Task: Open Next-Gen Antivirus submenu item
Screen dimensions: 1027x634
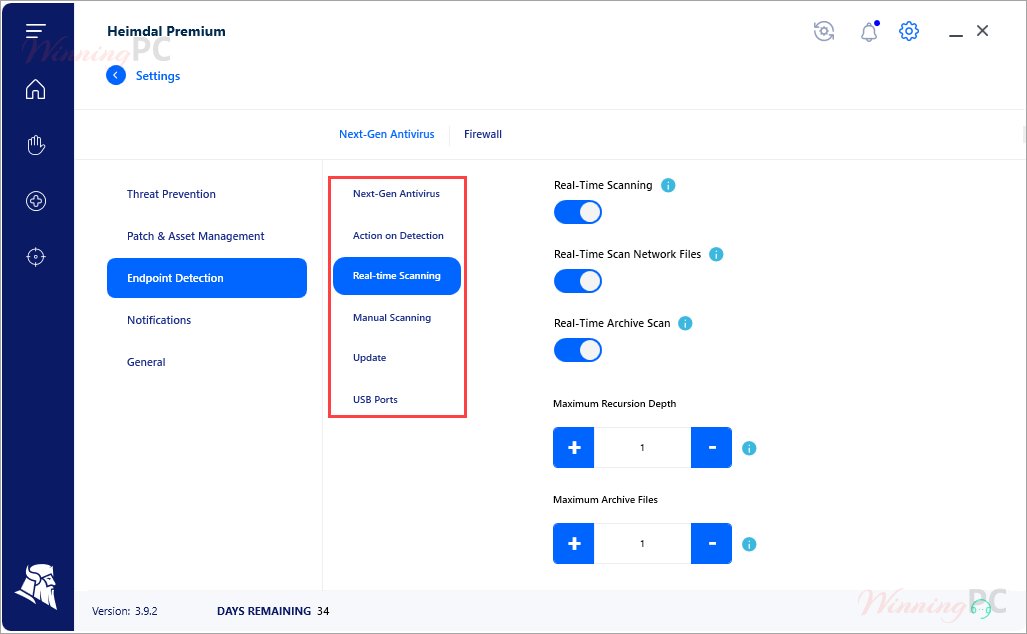Action: tap(396, 194)
